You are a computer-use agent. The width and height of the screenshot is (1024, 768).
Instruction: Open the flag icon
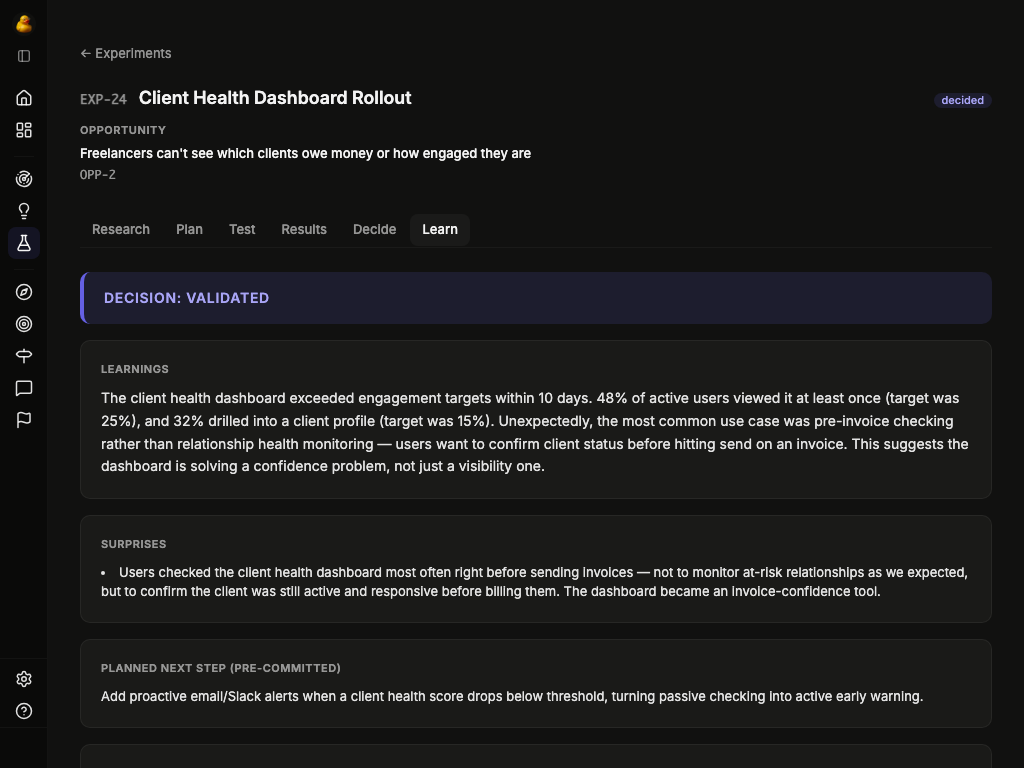coord(24,420)
